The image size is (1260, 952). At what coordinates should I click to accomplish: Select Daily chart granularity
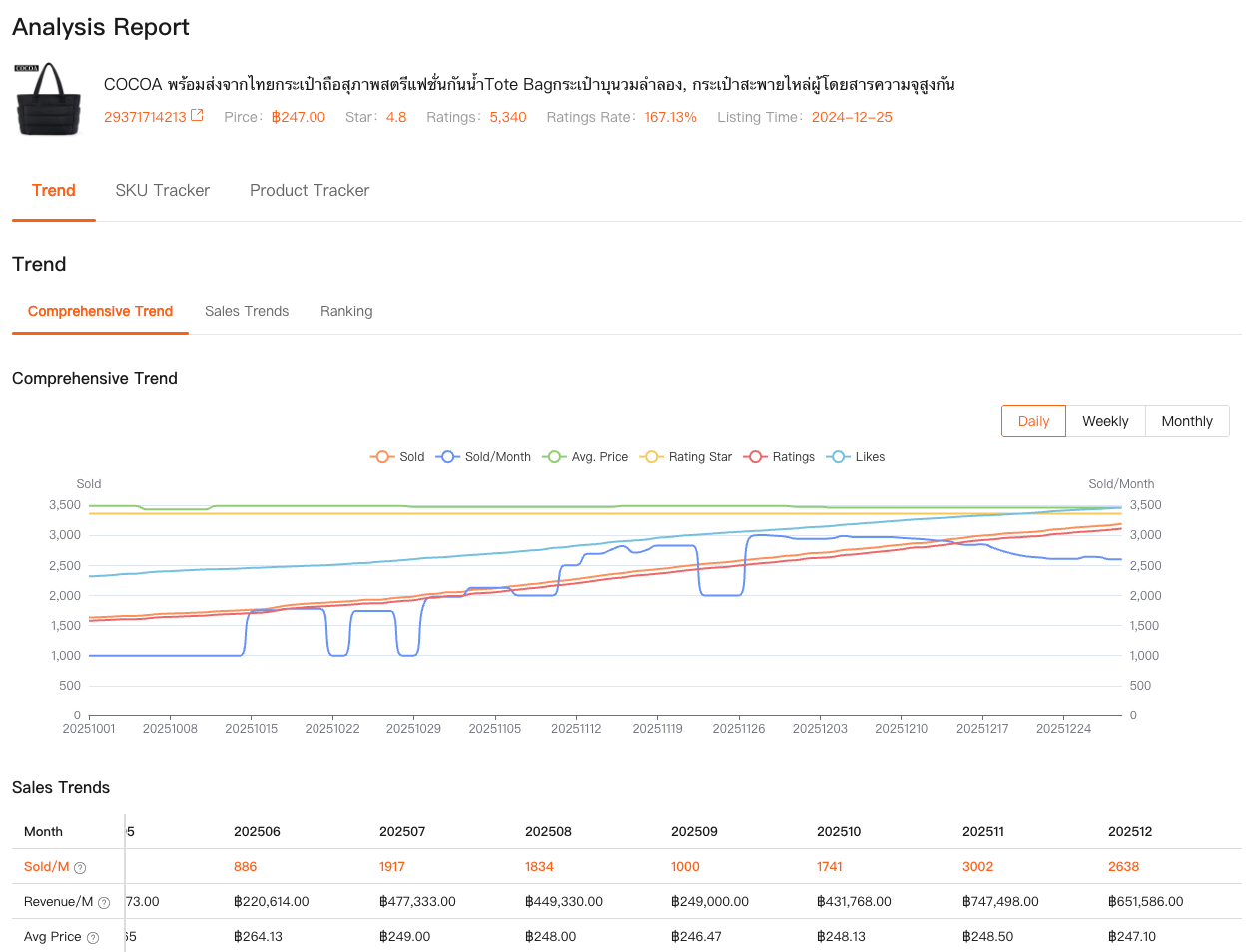click(x=1033, y=421)
